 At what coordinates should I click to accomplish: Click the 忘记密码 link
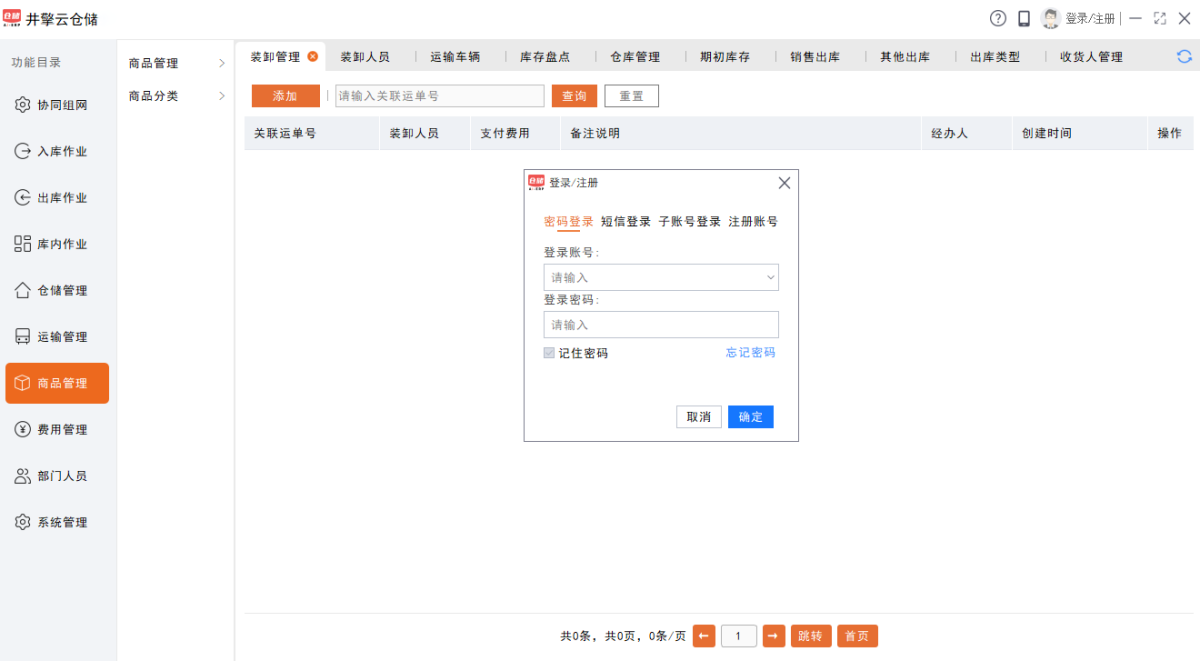point(750,353)
